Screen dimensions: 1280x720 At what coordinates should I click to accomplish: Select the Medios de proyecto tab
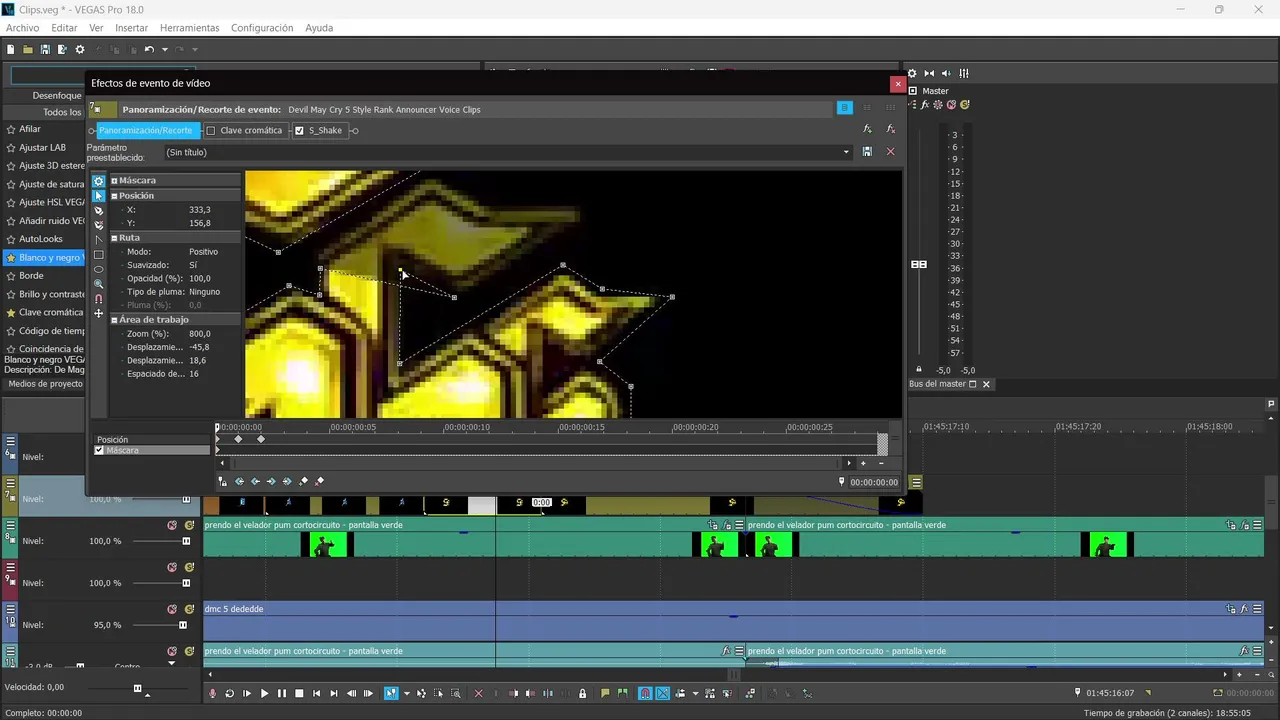click(45, 384)
